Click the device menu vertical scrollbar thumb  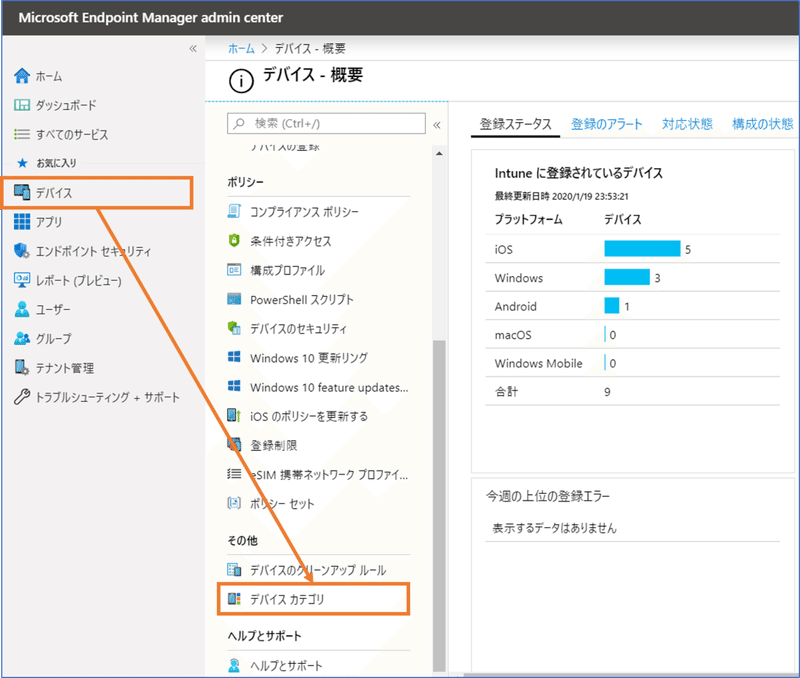point(439,505)
